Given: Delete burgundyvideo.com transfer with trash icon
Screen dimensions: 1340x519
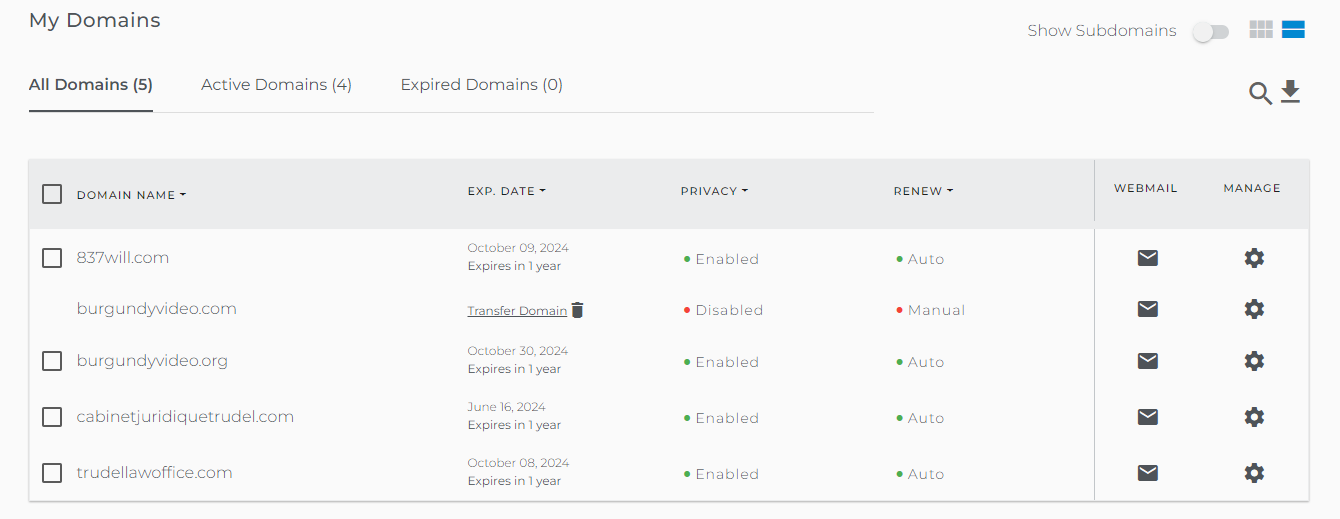Looking at the screenshot, I should point(577,310).
